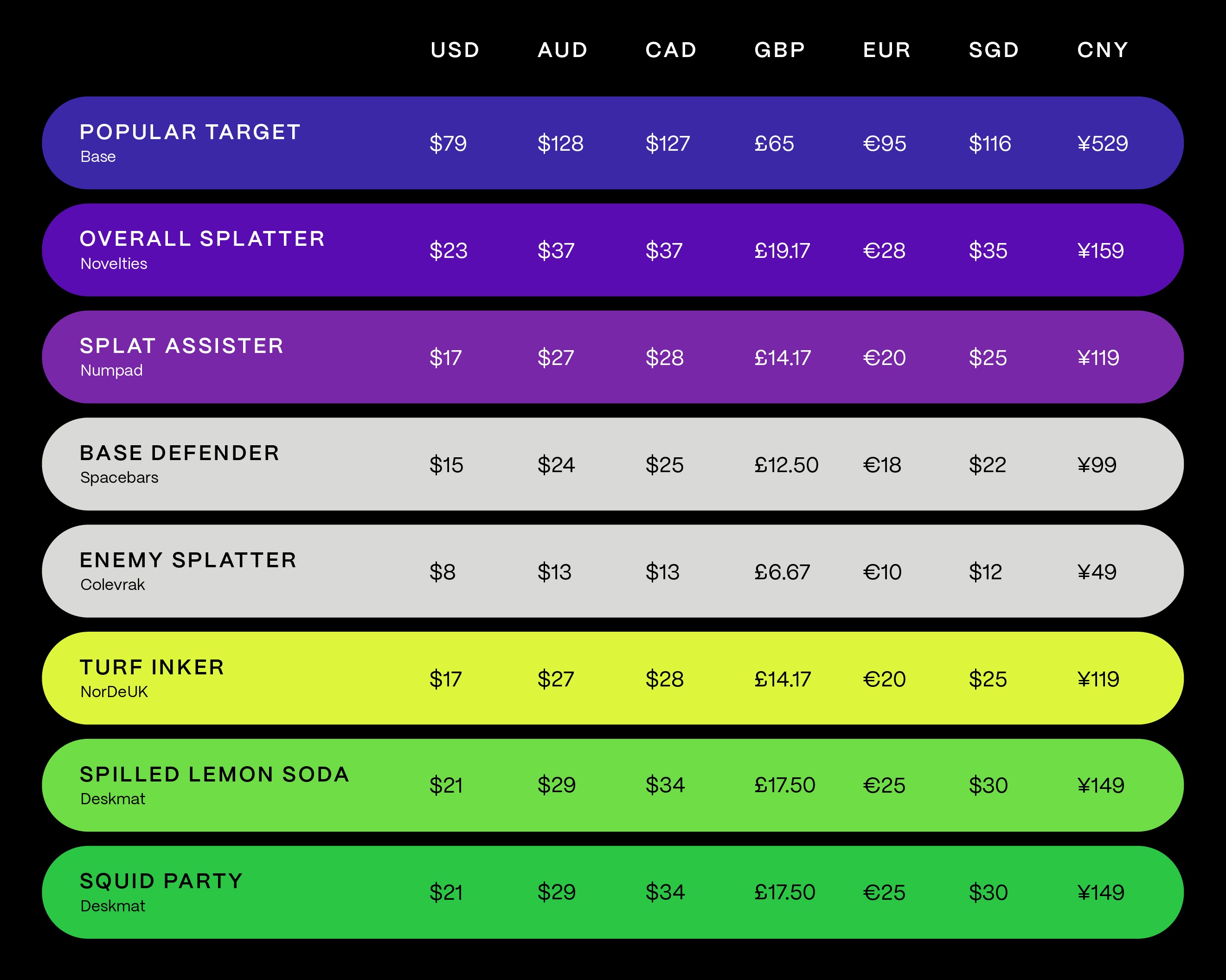Click the SPILLED LEMON SODA title
The height and width of the screenshot is (980, 1226).
point(214,774)
